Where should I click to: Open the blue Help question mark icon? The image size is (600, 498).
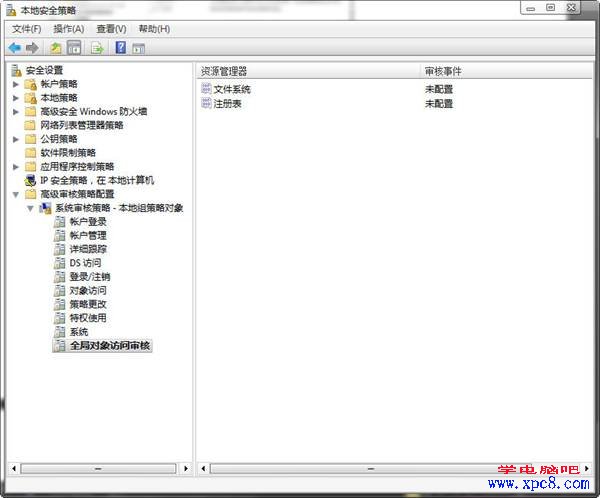point(121,47)
